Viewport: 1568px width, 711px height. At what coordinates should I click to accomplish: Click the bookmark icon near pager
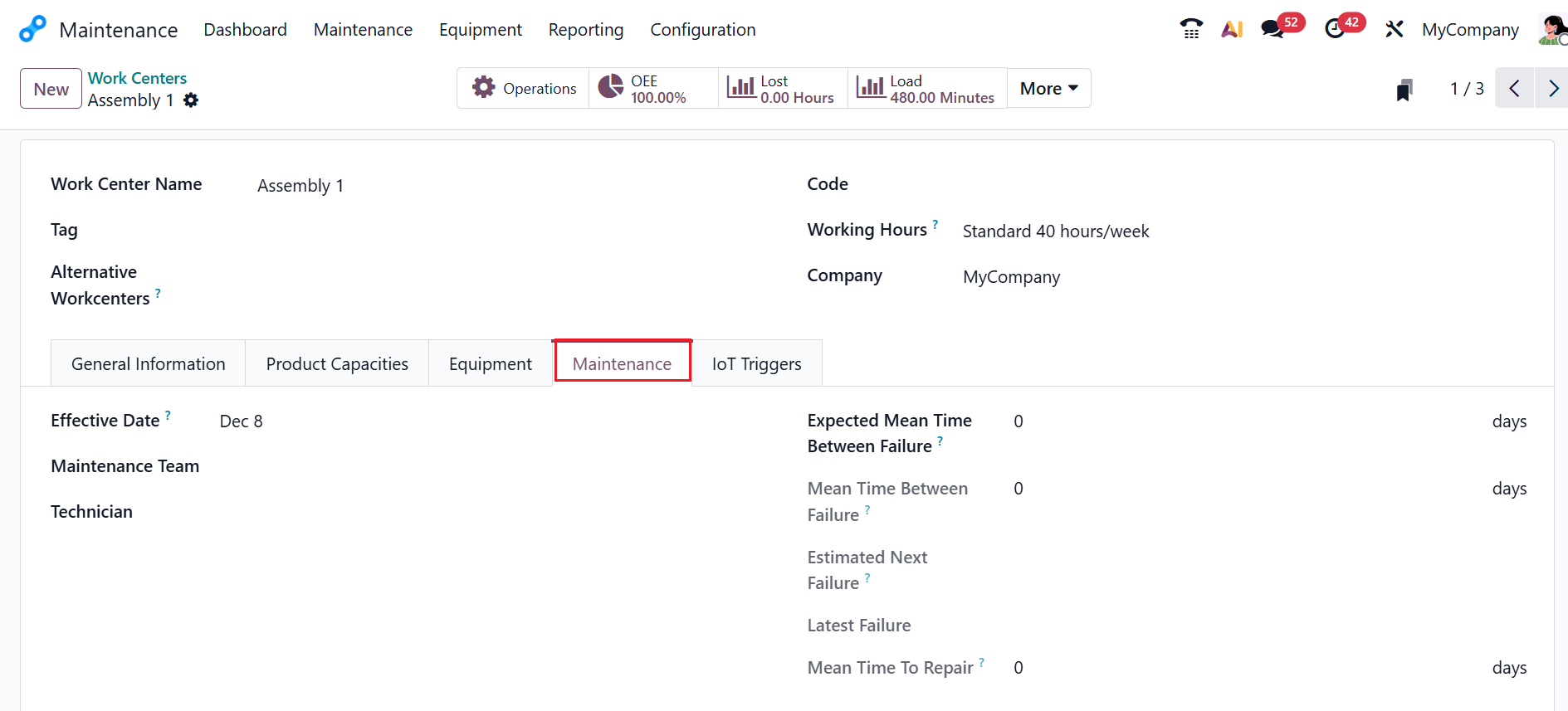click(x=1404, y=90)
